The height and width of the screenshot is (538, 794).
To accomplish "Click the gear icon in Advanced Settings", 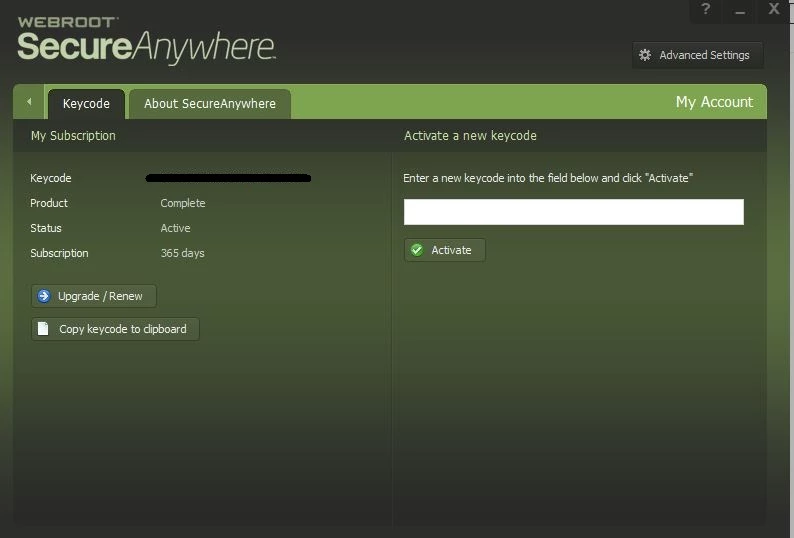I will click(x=645, y=55).
